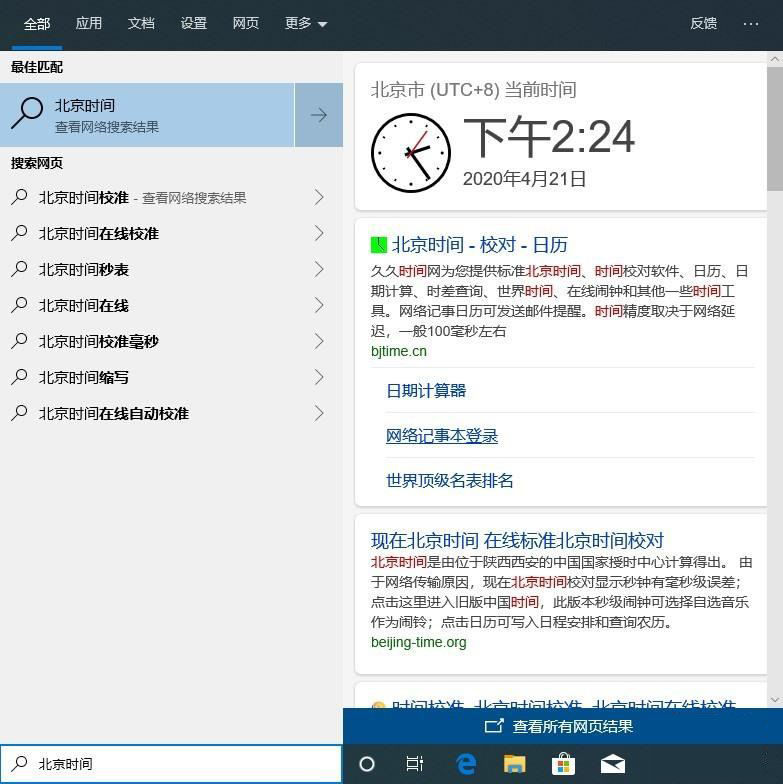Open 现在北京时间 在线标准北京时间校对 result
Screen dimensions: 783x784
coord(517,540)
